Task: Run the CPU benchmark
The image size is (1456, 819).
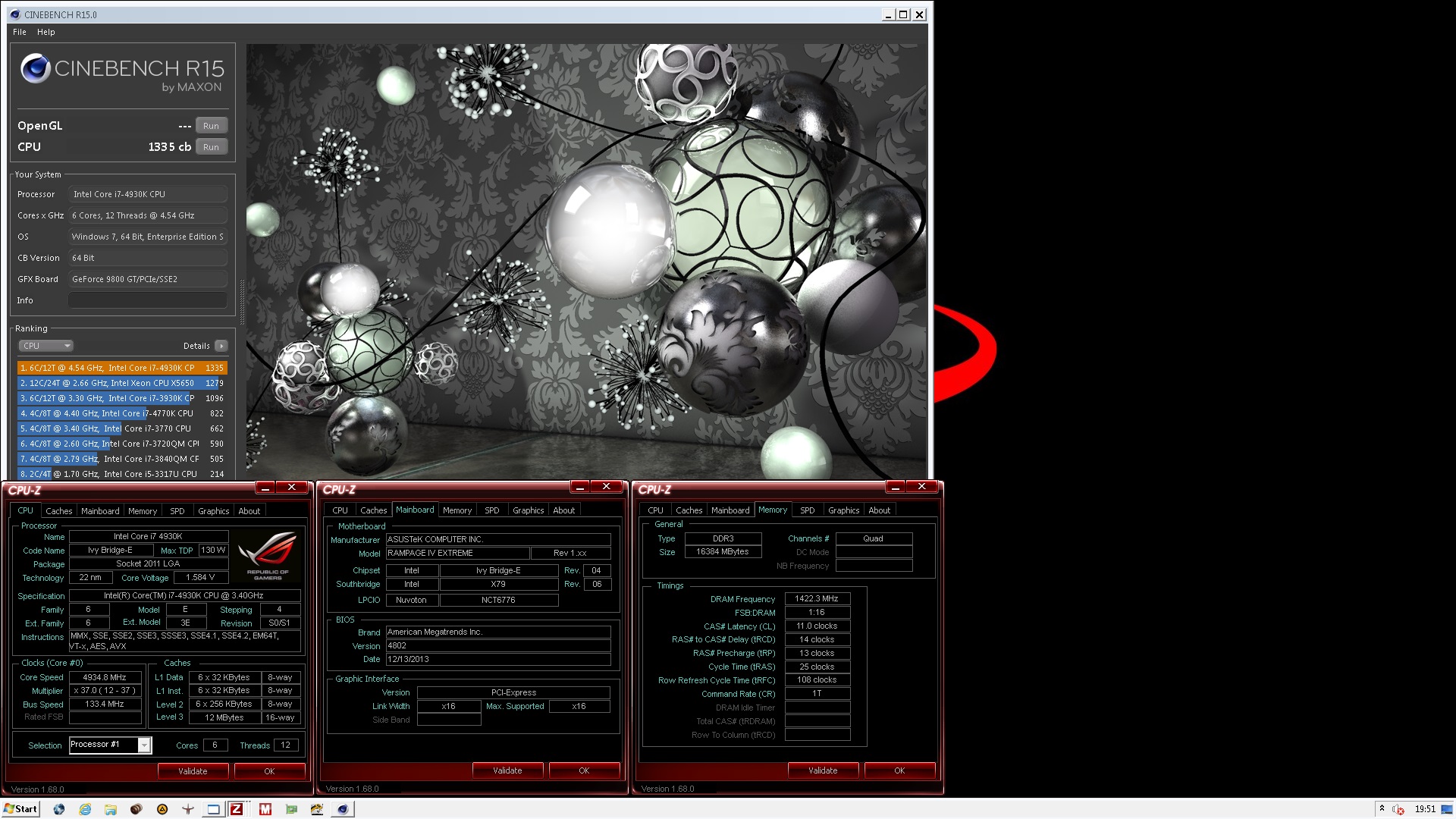Action: tap(211, 147)
